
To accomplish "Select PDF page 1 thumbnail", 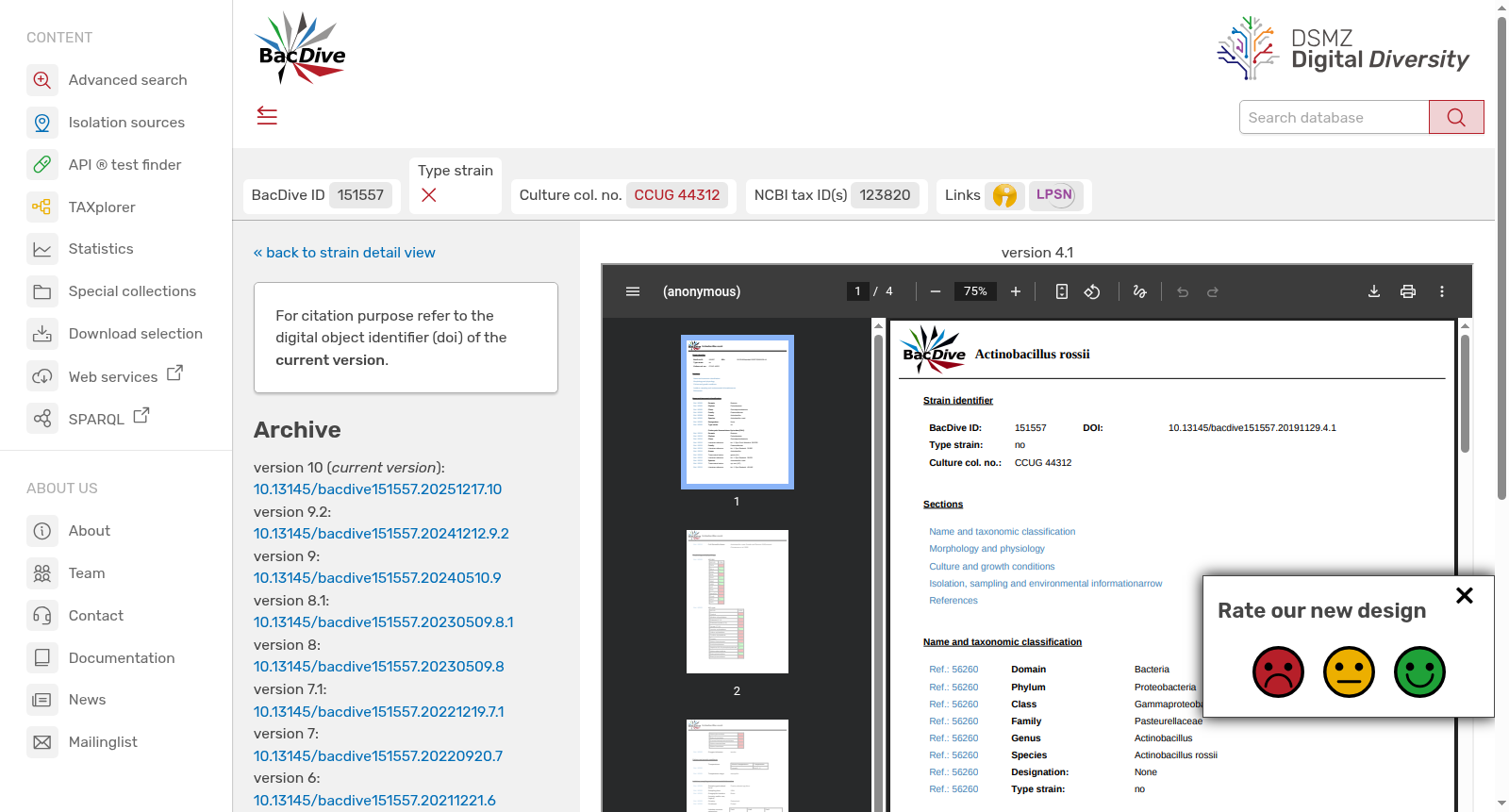I will click(x=738, y=412).
